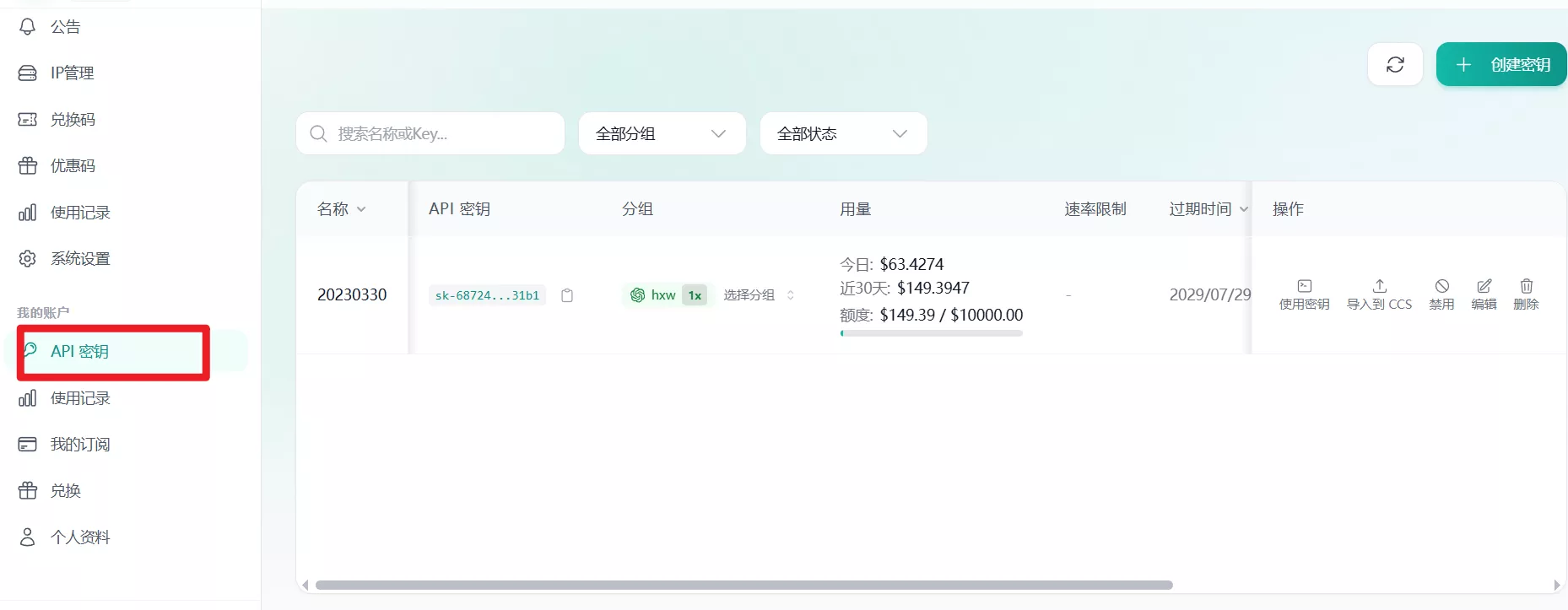Screen dimensions: 1568x610
Task: Click the gift icon beside 优惠码
Action: (x=28, y=166)
